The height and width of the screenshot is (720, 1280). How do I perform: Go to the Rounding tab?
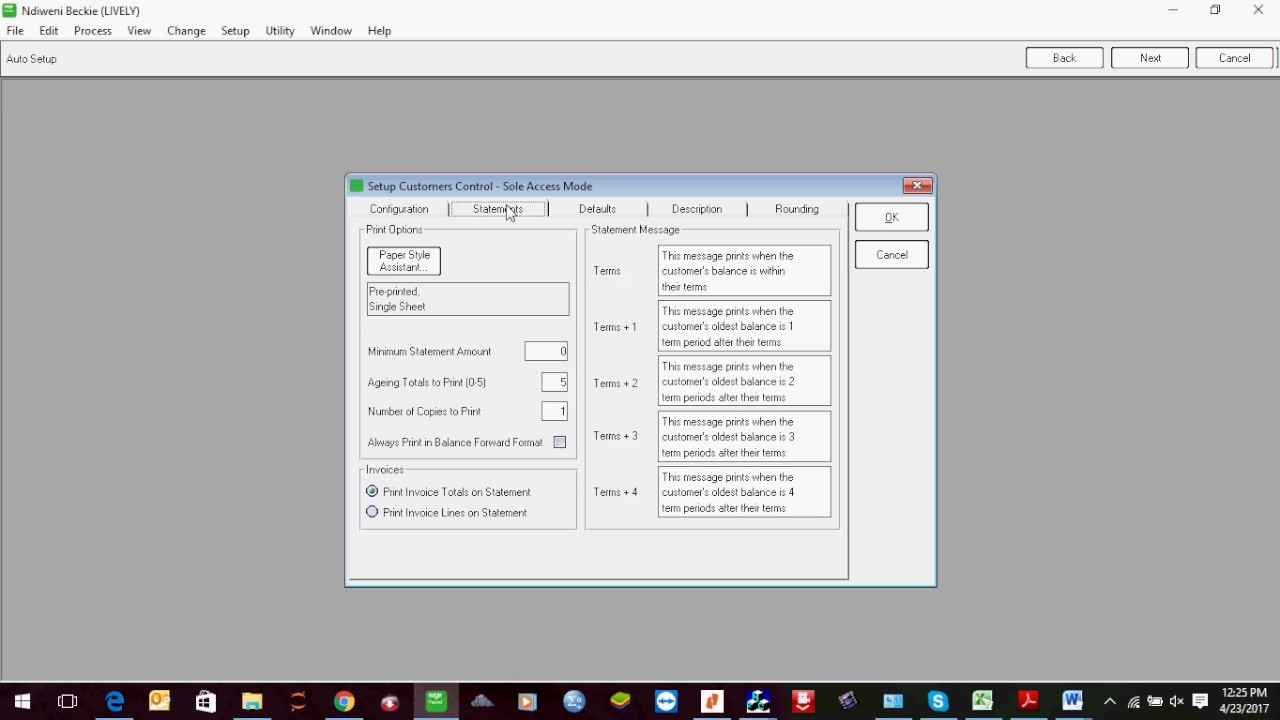797,209
